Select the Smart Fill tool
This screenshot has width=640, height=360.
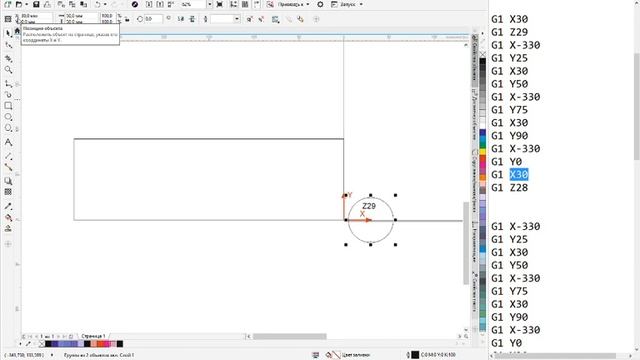9,229
